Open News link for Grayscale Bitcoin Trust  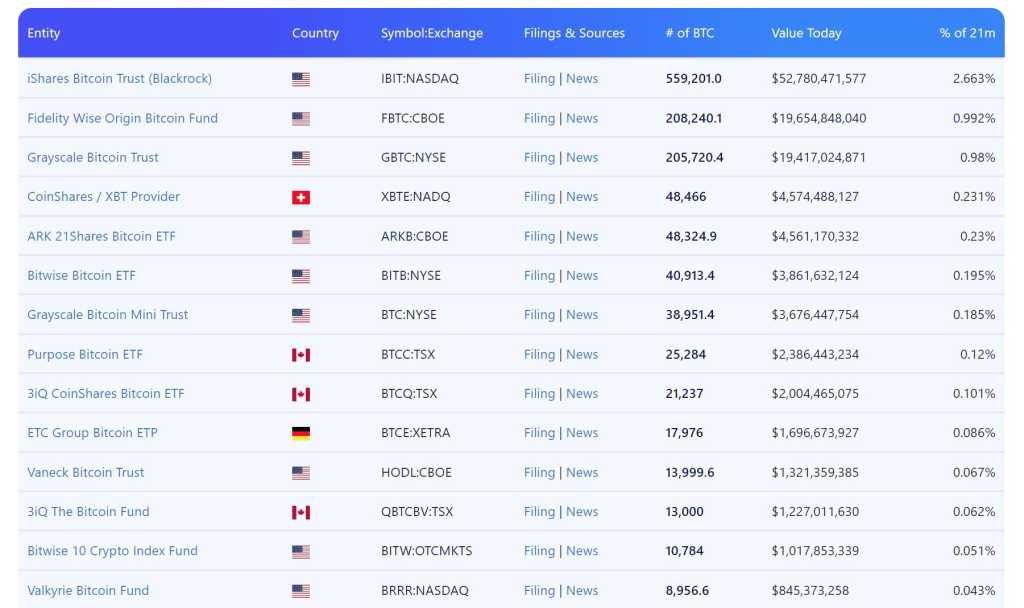point(582,157)
